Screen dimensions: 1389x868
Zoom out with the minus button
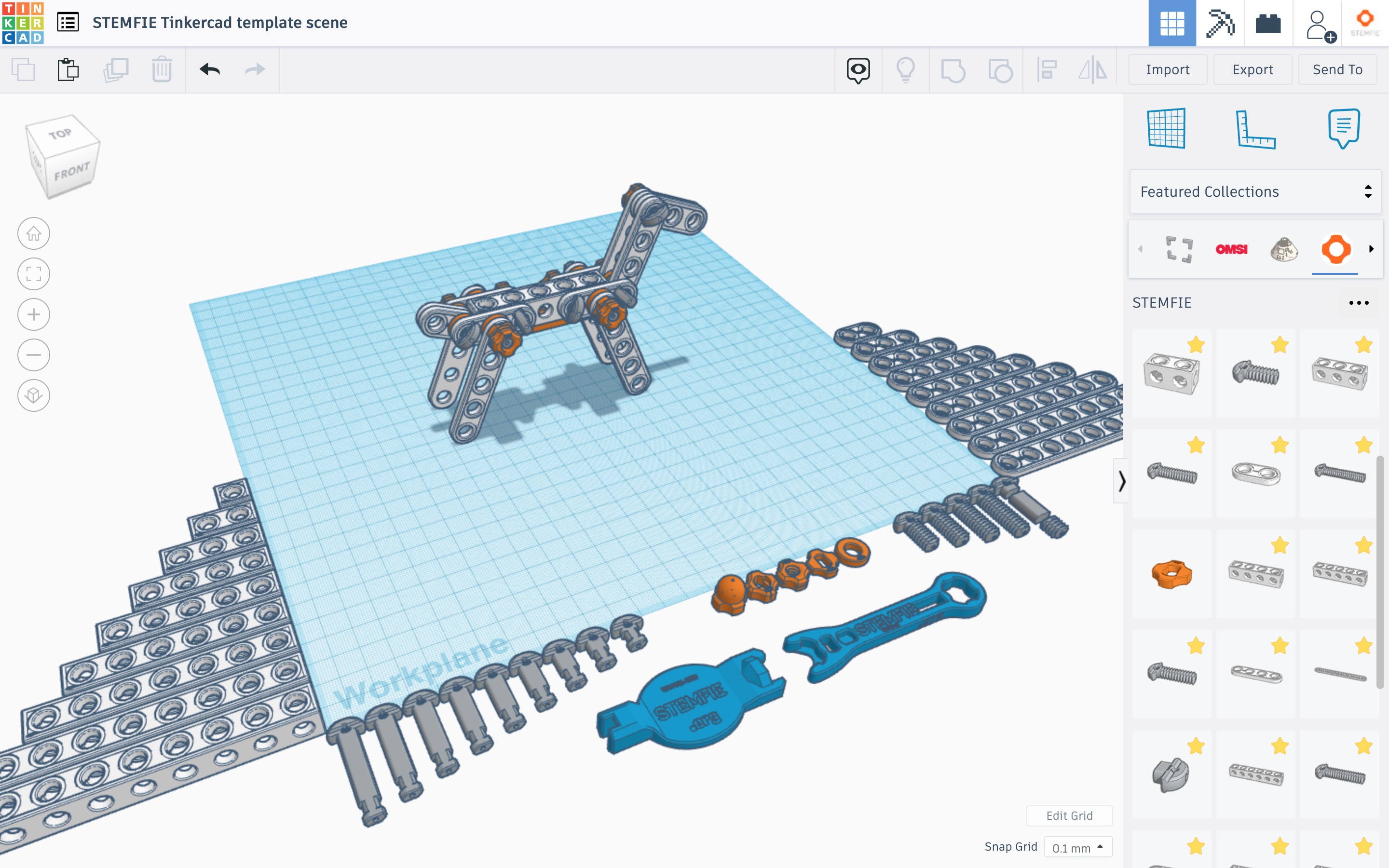point(34,355)
